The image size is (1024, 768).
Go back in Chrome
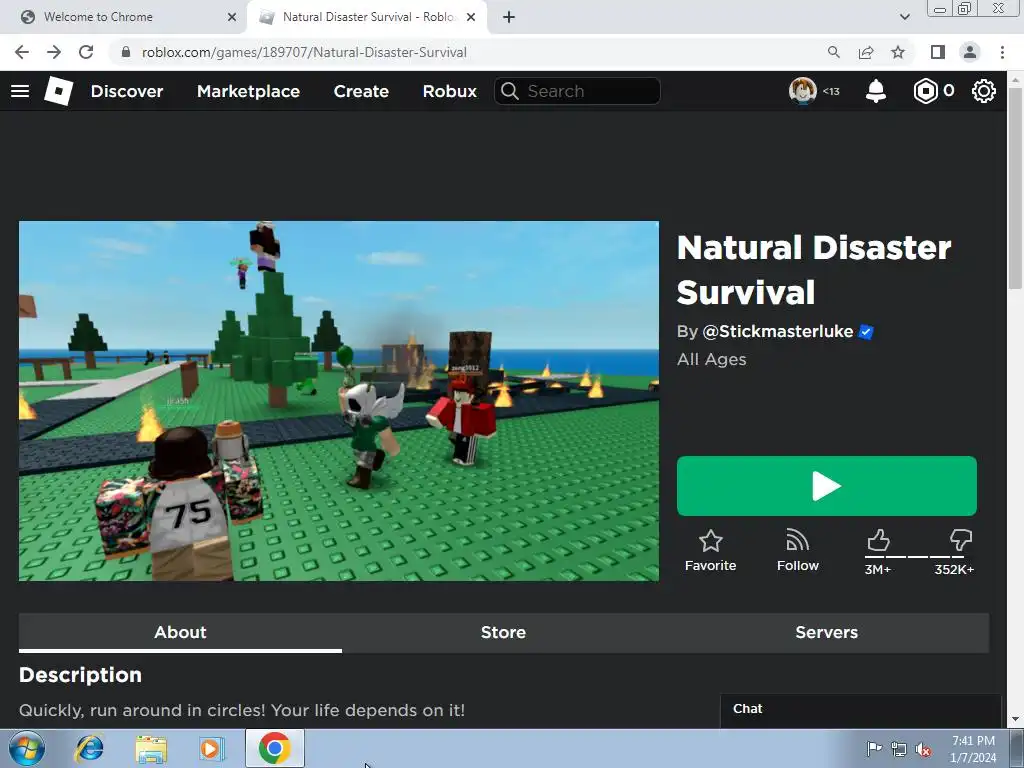tap(22, 52)
